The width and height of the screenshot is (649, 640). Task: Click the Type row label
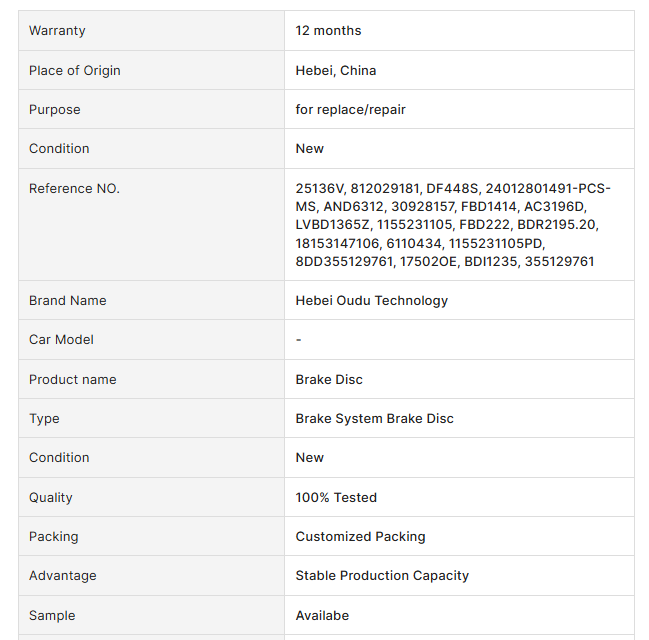coord(44,418)
